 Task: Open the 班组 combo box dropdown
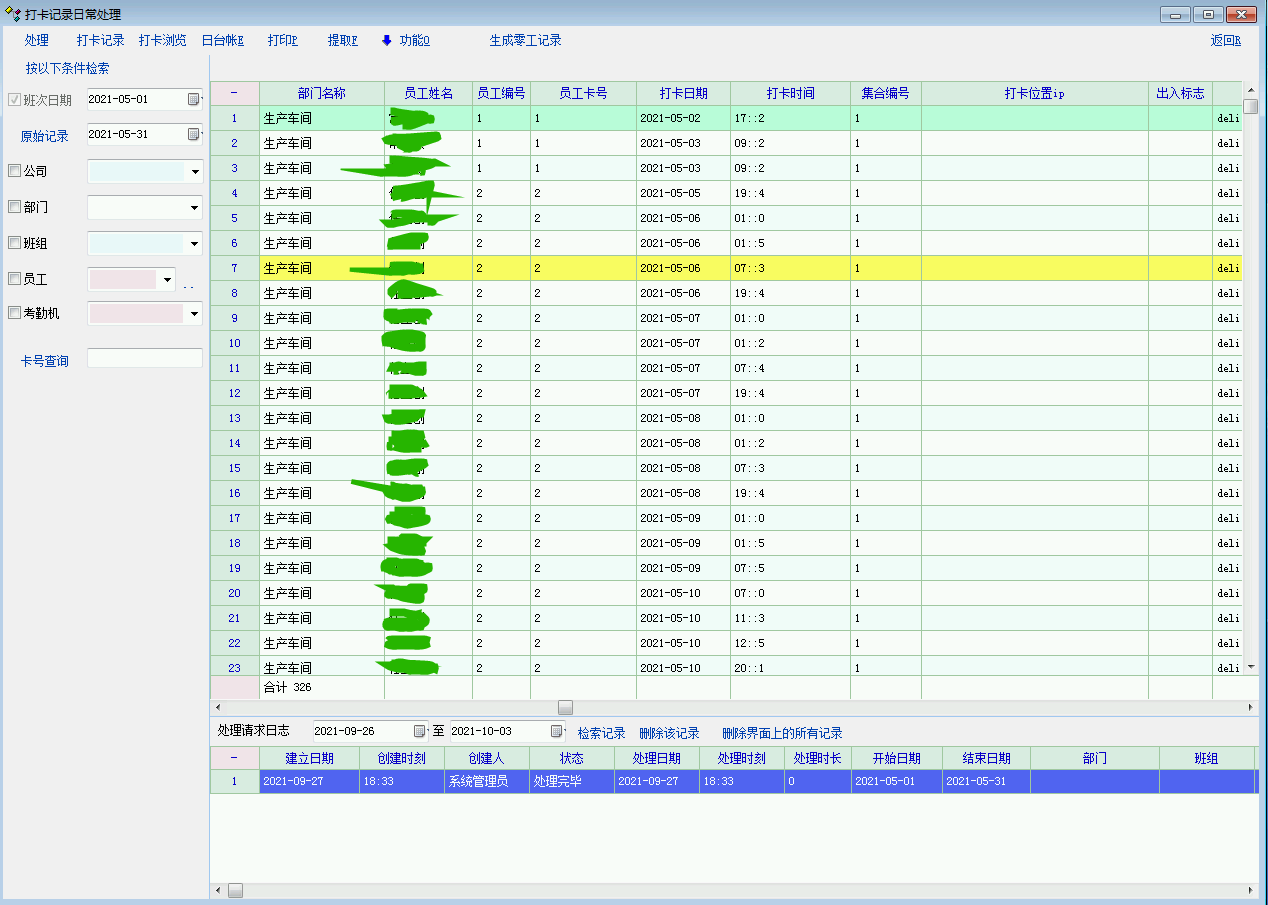(195, 244)
